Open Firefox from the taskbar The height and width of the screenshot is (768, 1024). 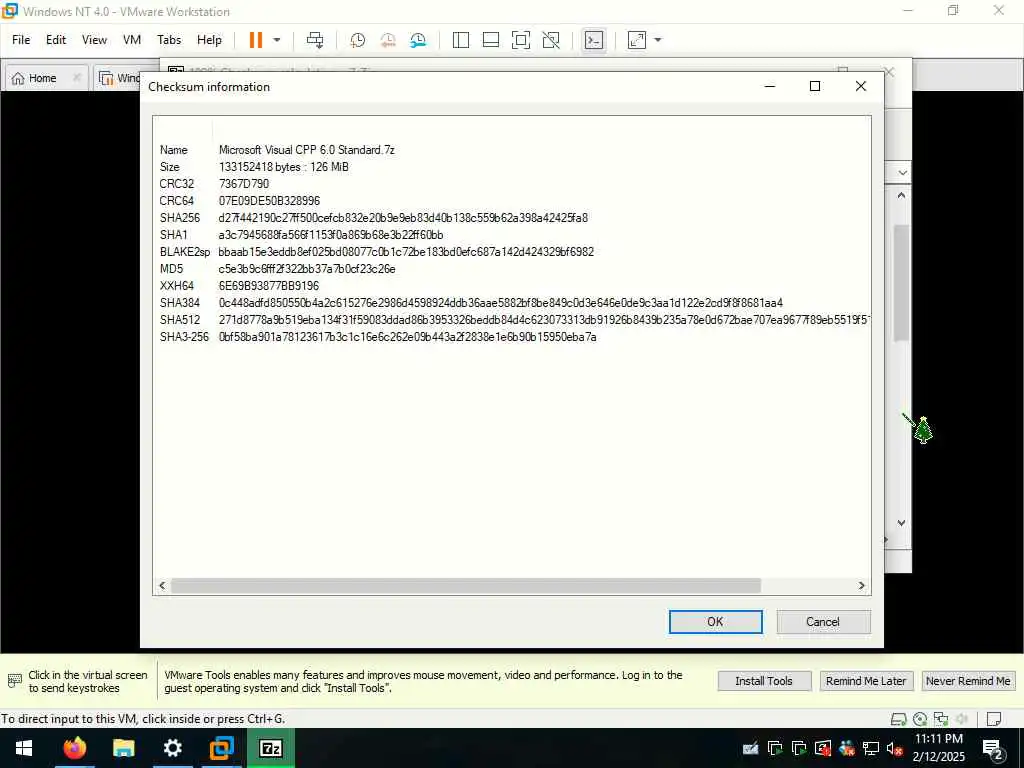74,748
